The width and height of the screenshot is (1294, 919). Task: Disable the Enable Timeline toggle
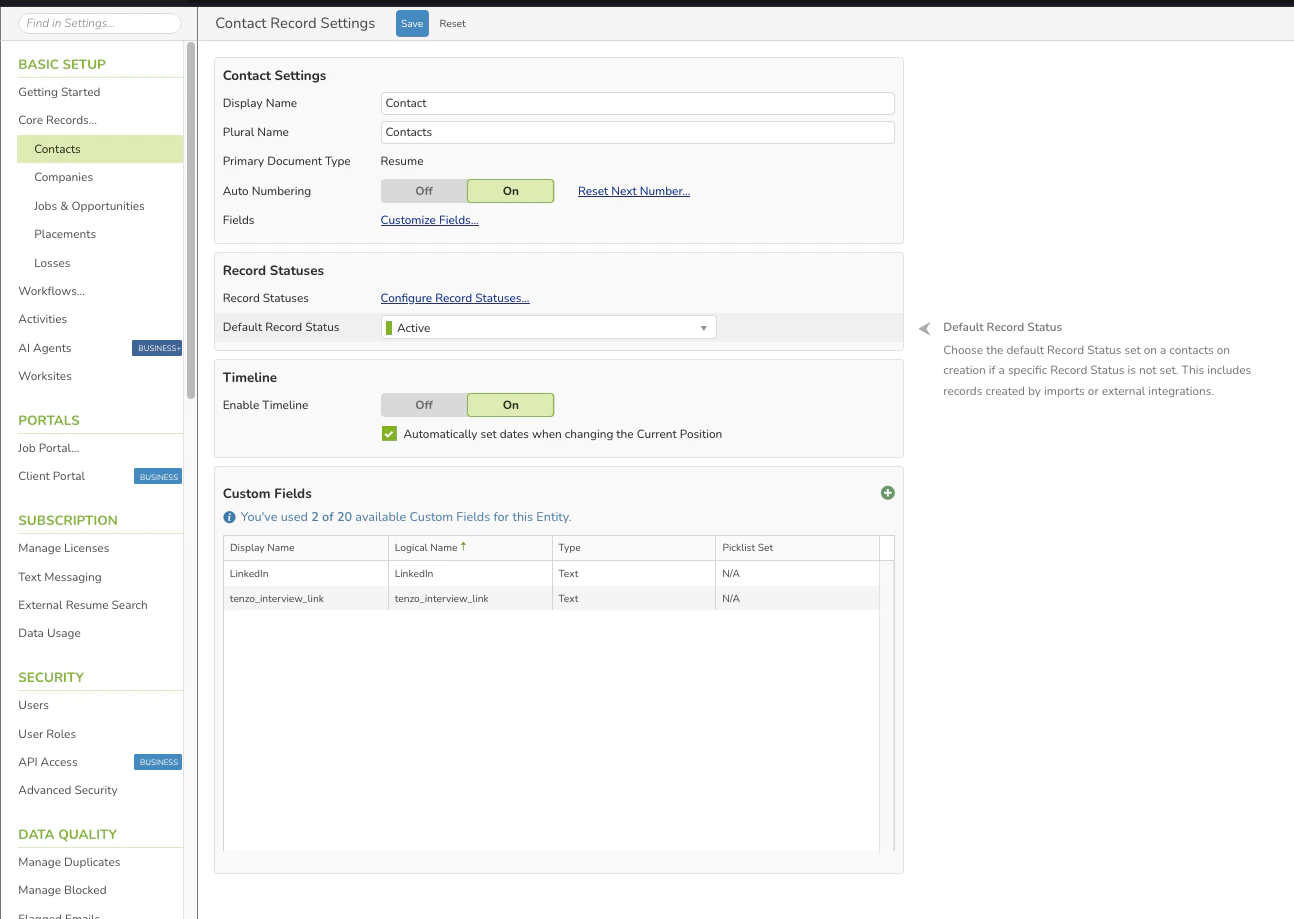click(x=422, y=404)
